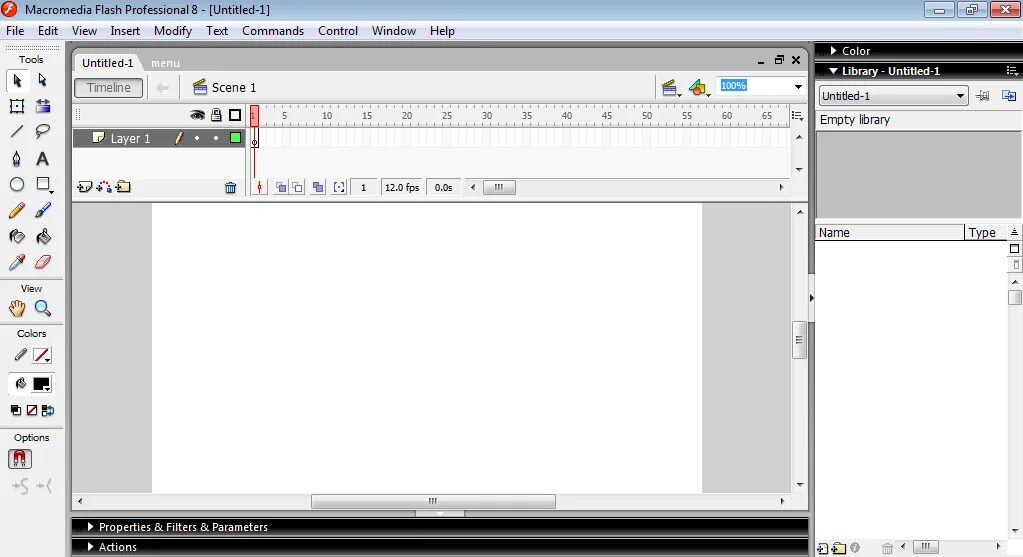Add a motion guide layer

(104, 187)
